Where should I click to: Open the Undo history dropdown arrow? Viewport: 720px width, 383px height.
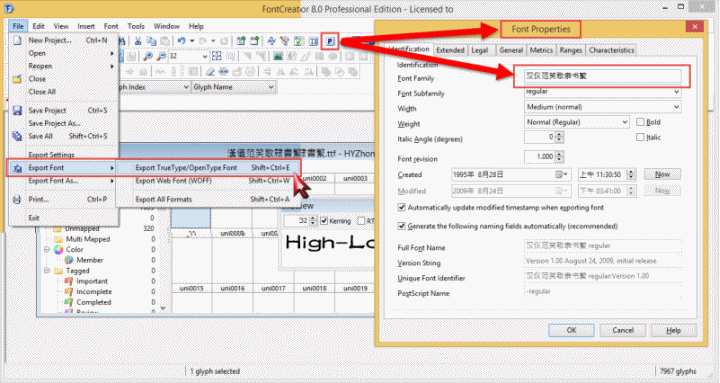(192, 41)
